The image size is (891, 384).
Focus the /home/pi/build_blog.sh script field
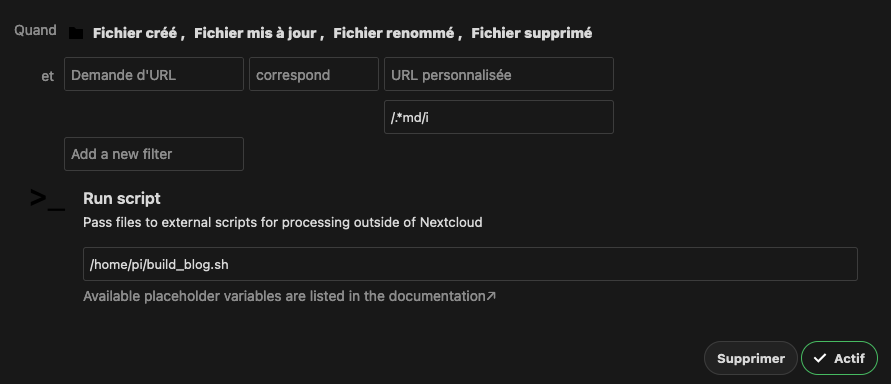(x=470, y=264)
